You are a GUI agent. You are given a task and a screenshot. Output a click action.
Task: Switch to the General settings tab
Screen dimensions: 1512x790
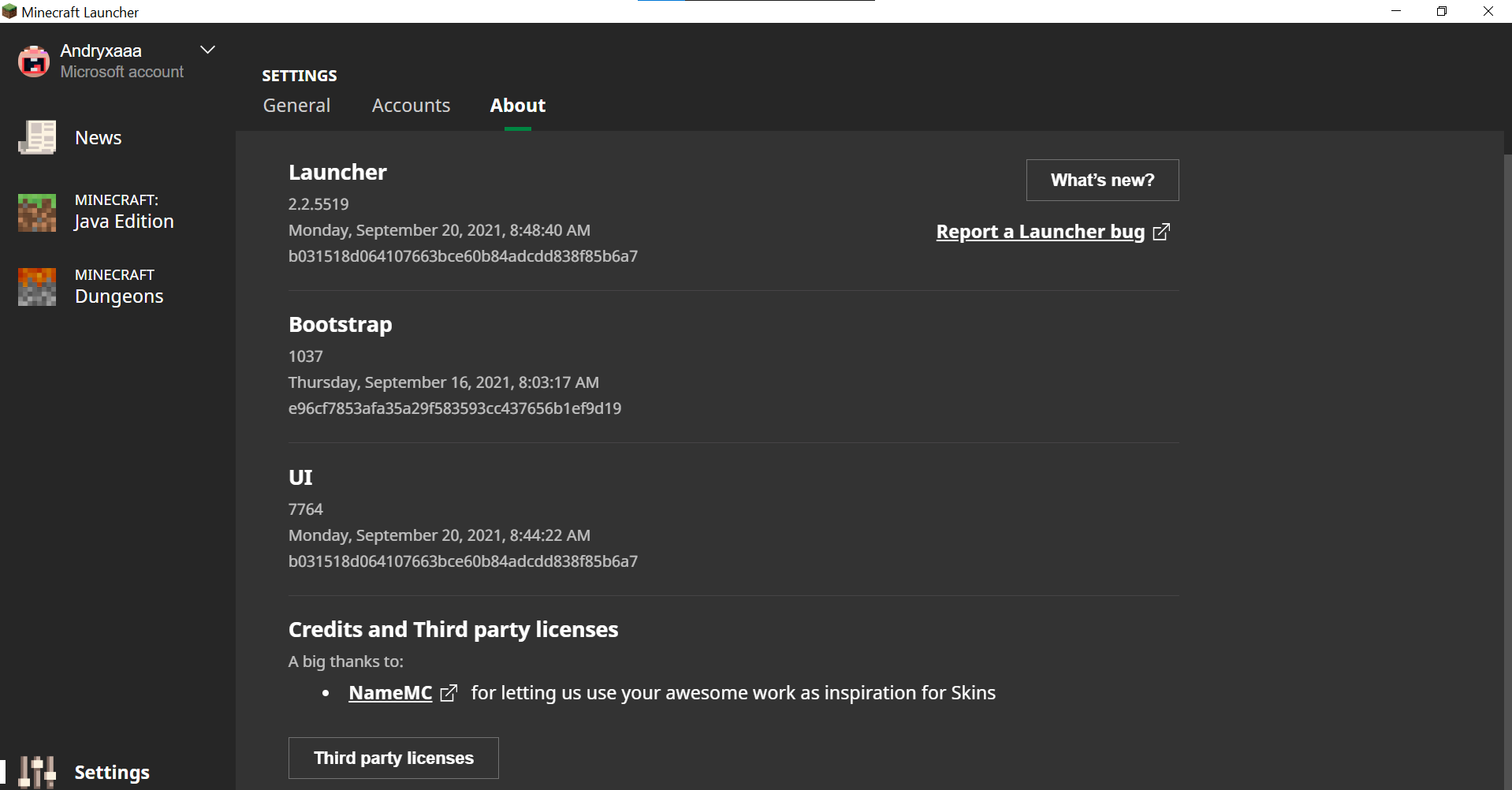click(296, 106)
